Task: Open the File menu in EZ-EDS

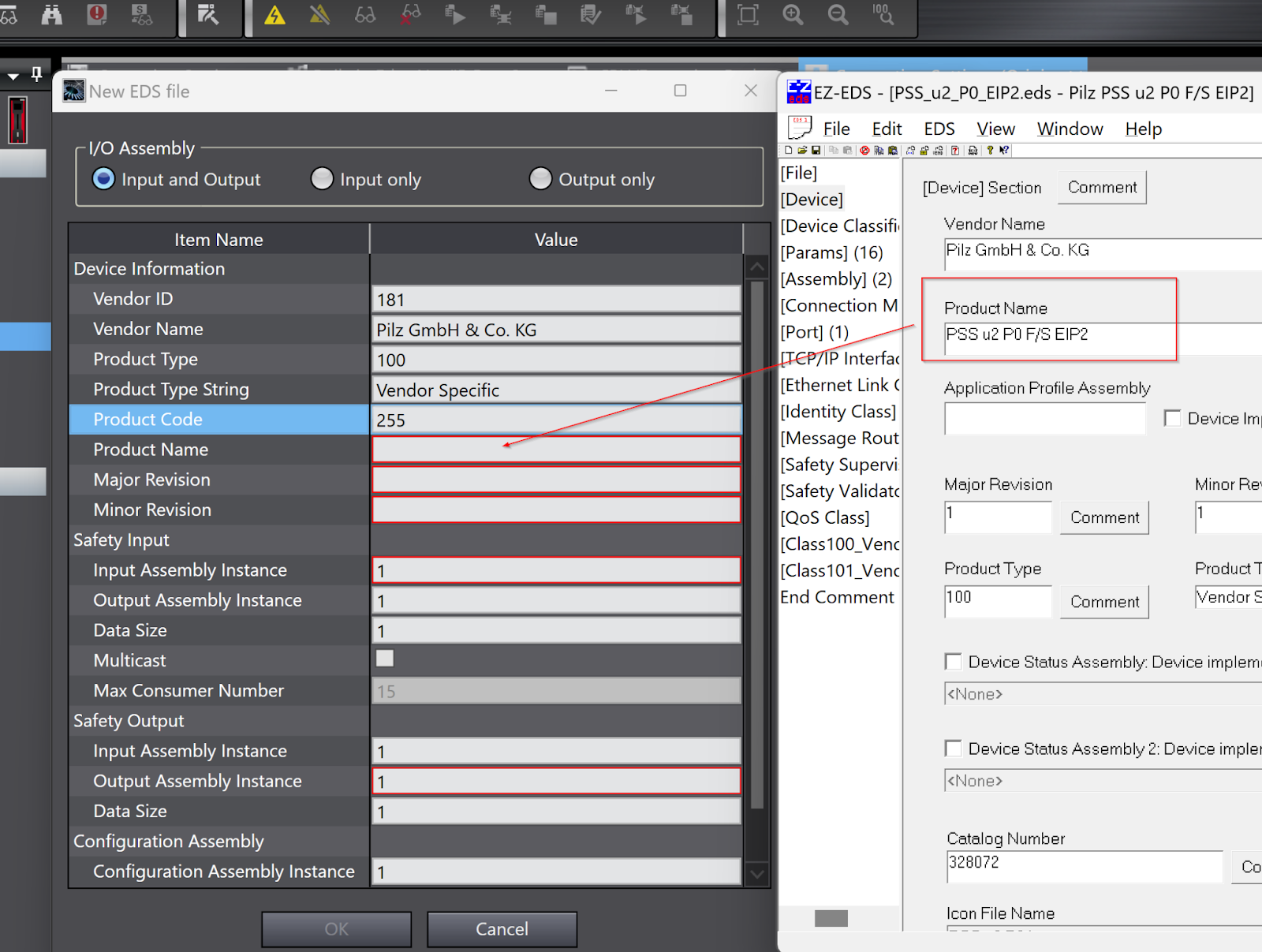Action: (x=836, y=129)
